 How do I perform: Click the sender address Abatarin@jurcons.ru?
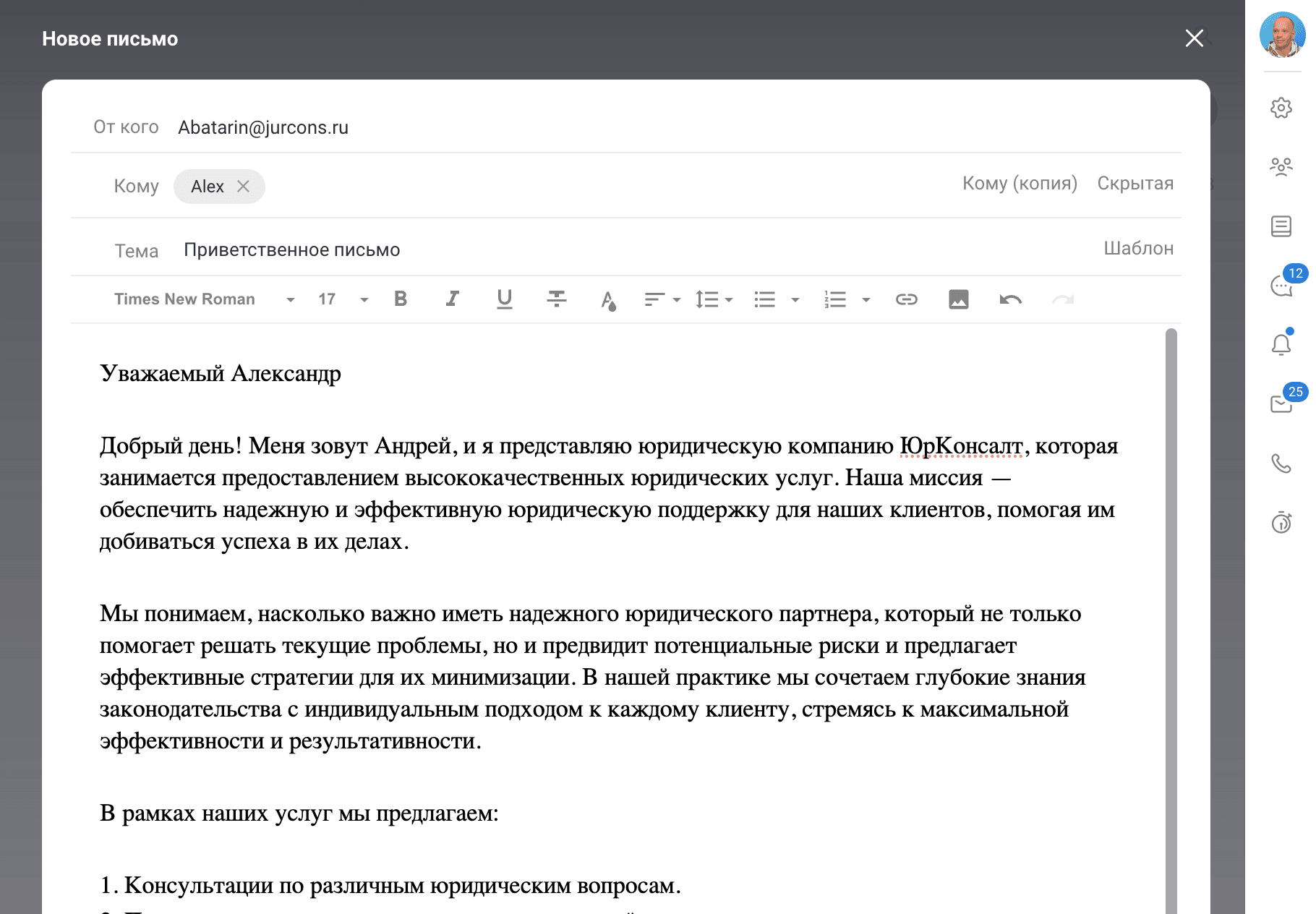click(x=263, y=127)
